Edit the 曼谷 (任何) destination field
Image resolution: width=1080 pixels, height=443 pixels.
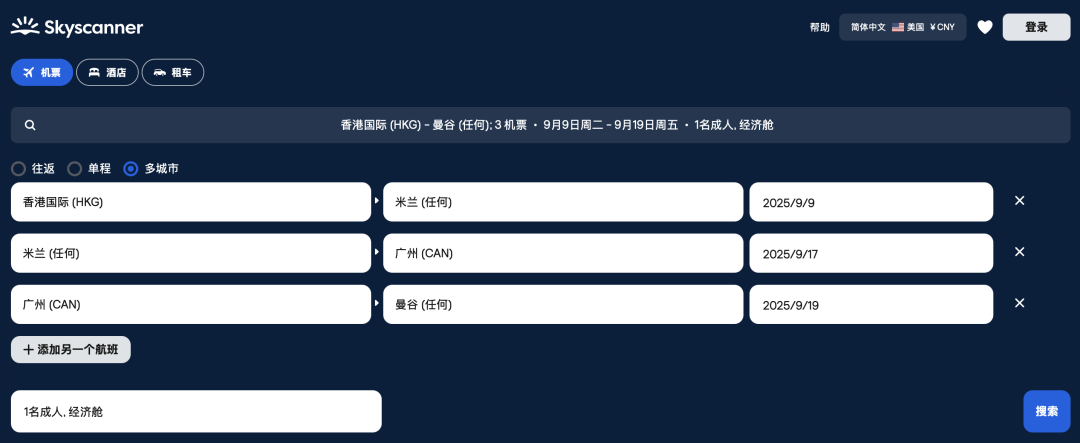pyautogui.click(x=563, y=304)
